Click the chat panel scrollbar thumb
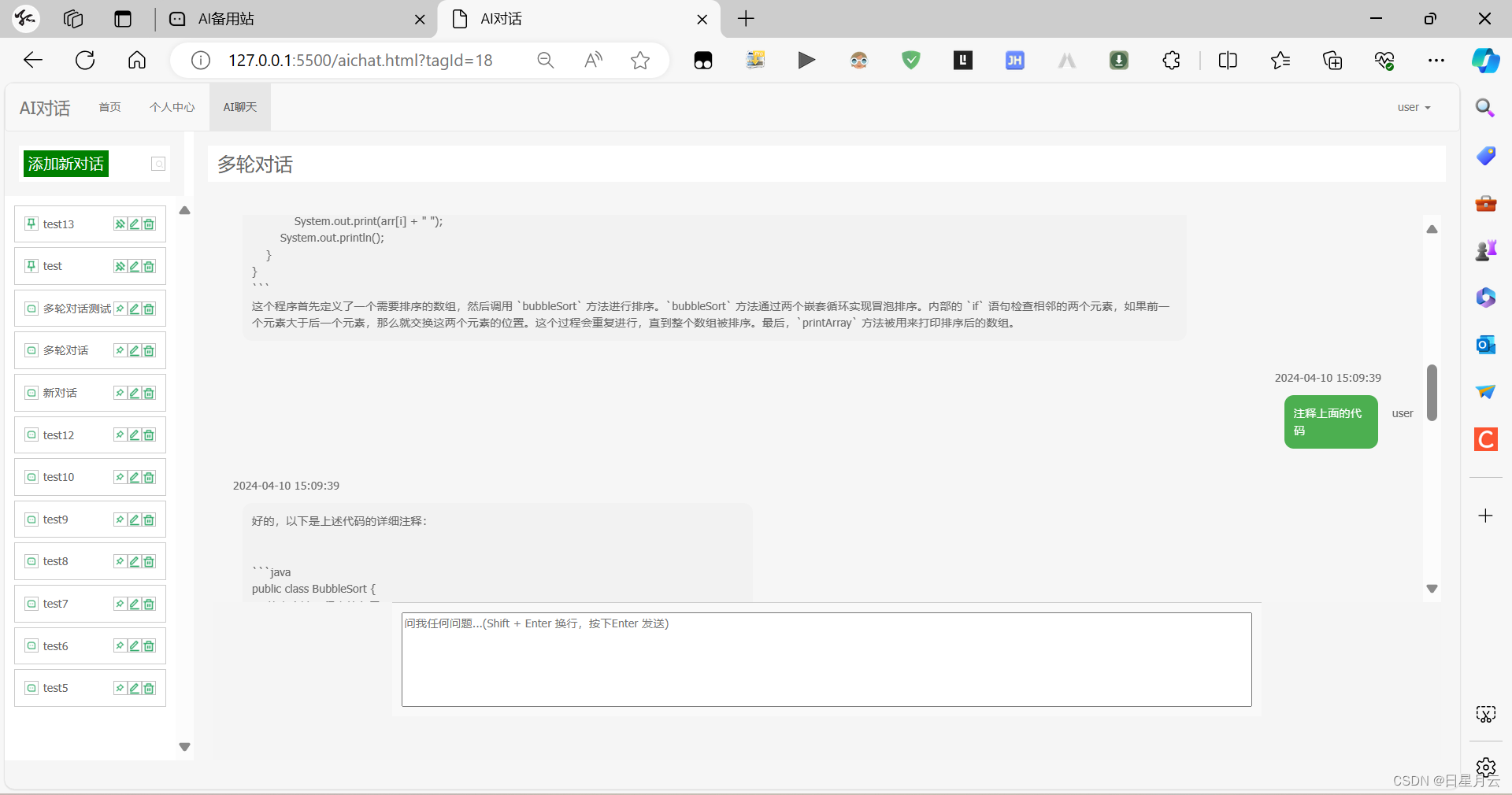Screen dimensions: 1512x795 coord(1432,392)
